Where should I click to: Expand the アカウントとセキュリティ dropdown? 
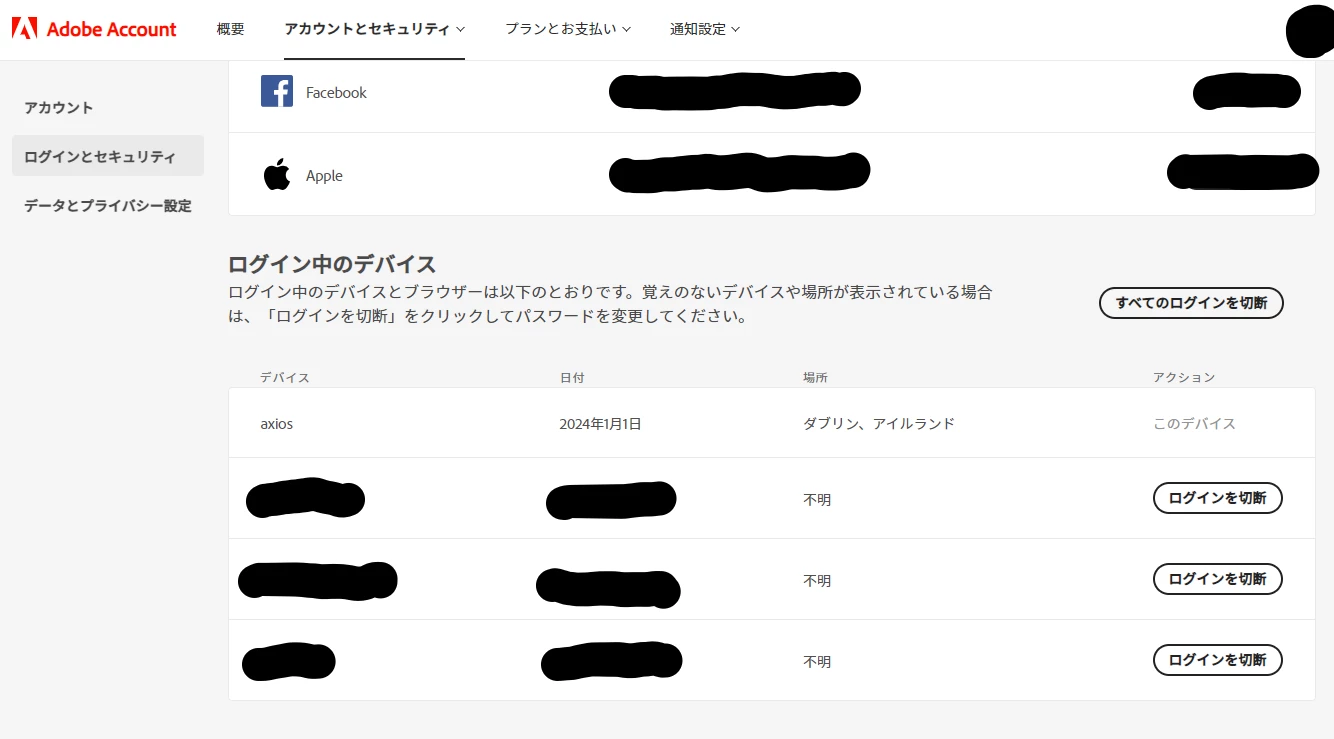(x=375, y=29)
